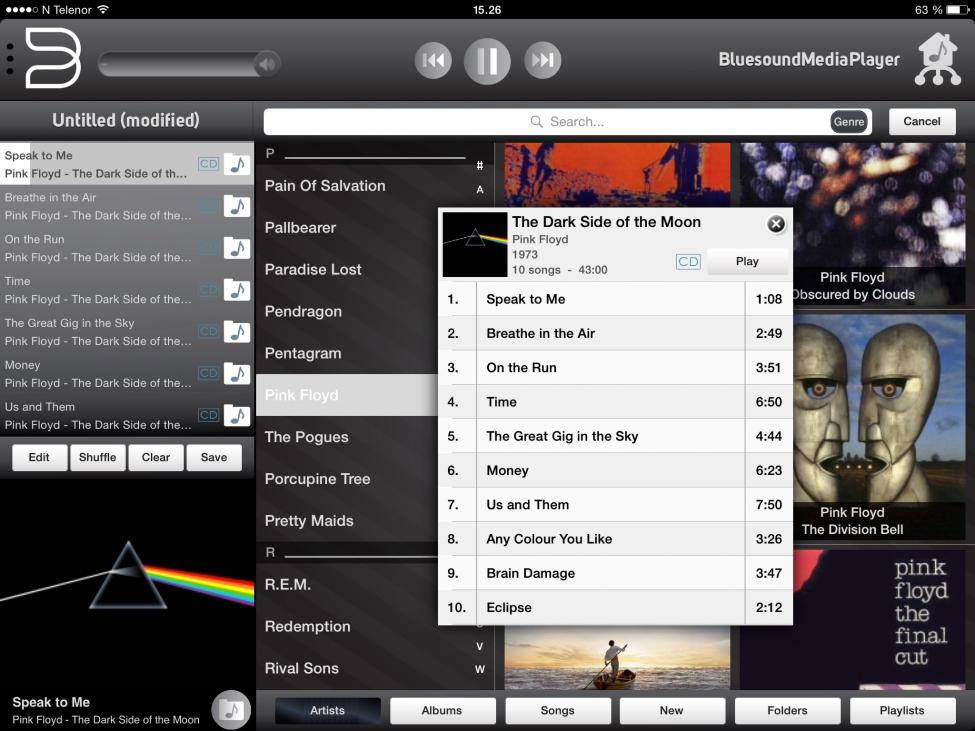Tap the three-dot drawer handle
The height and width of the screenshot is (731, 975).
point(9,60)
